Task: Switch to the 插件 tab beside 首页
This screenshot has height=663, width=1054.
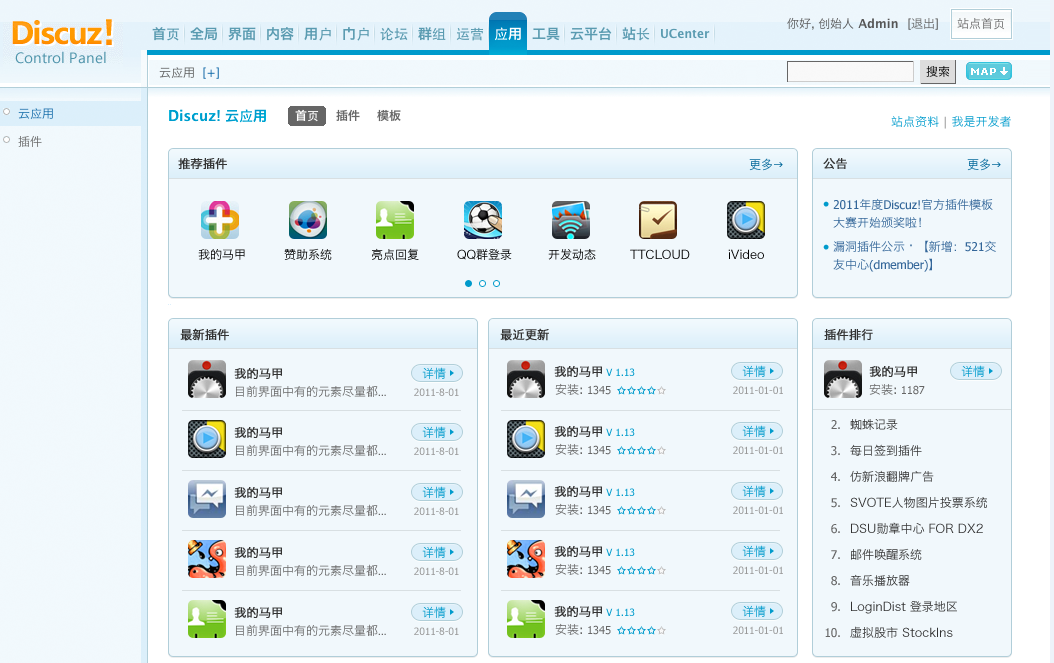Action: click(x=348, y=116)
